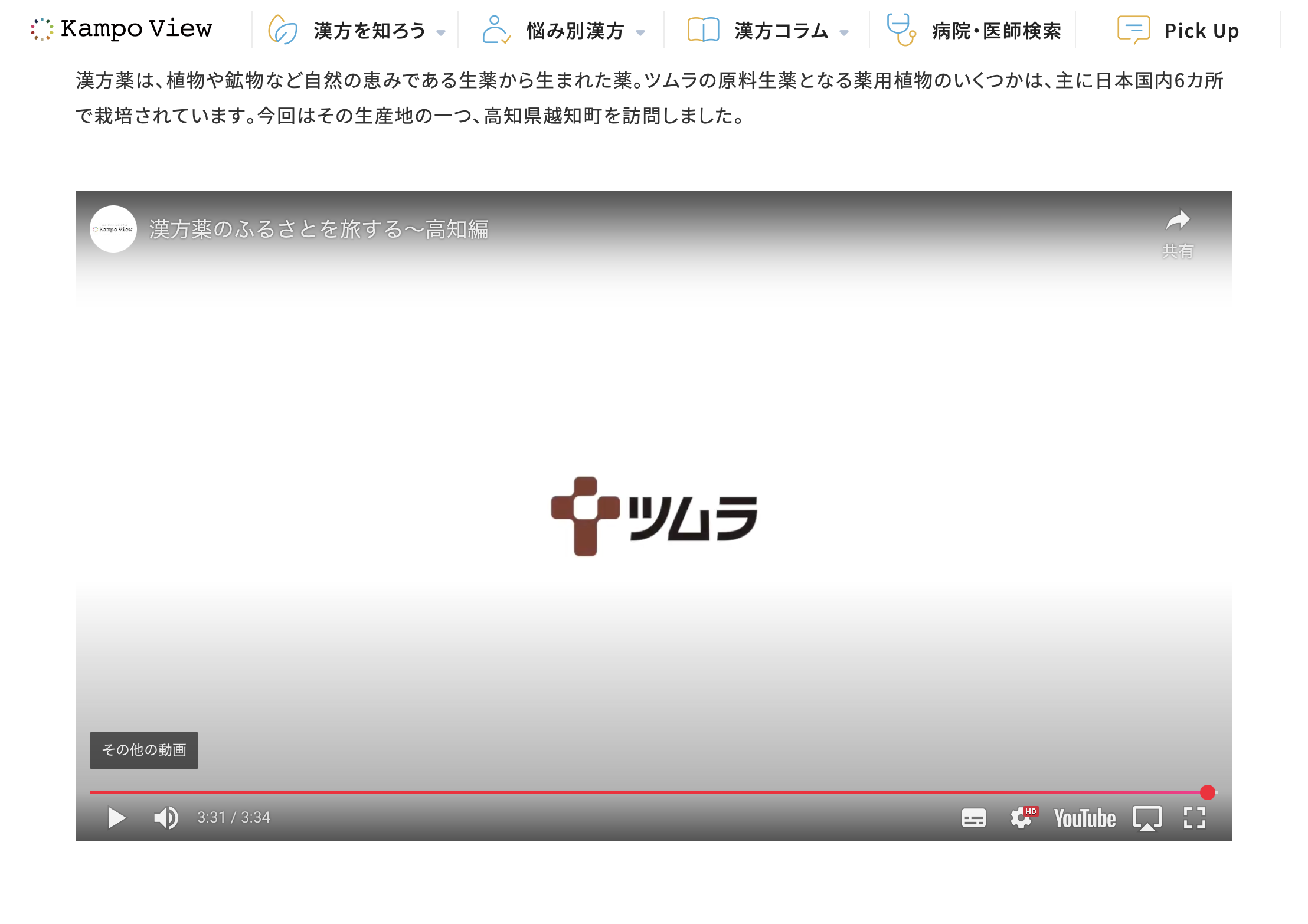
Task: Open the Kampo View home logo
Action: click(x=121, y=29)
